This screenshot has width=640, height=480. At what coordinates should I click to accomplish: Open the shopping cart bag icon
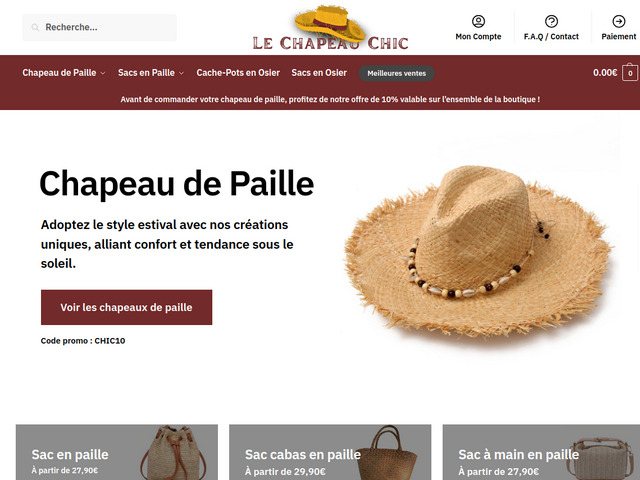(630, 73)
